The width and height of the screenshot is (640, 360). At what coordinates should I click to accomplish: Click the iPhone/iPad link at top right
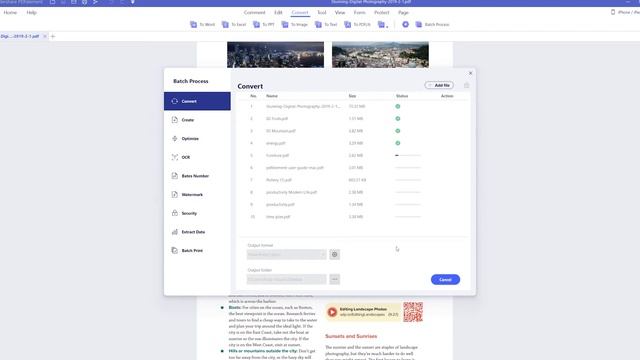[625, 12]
